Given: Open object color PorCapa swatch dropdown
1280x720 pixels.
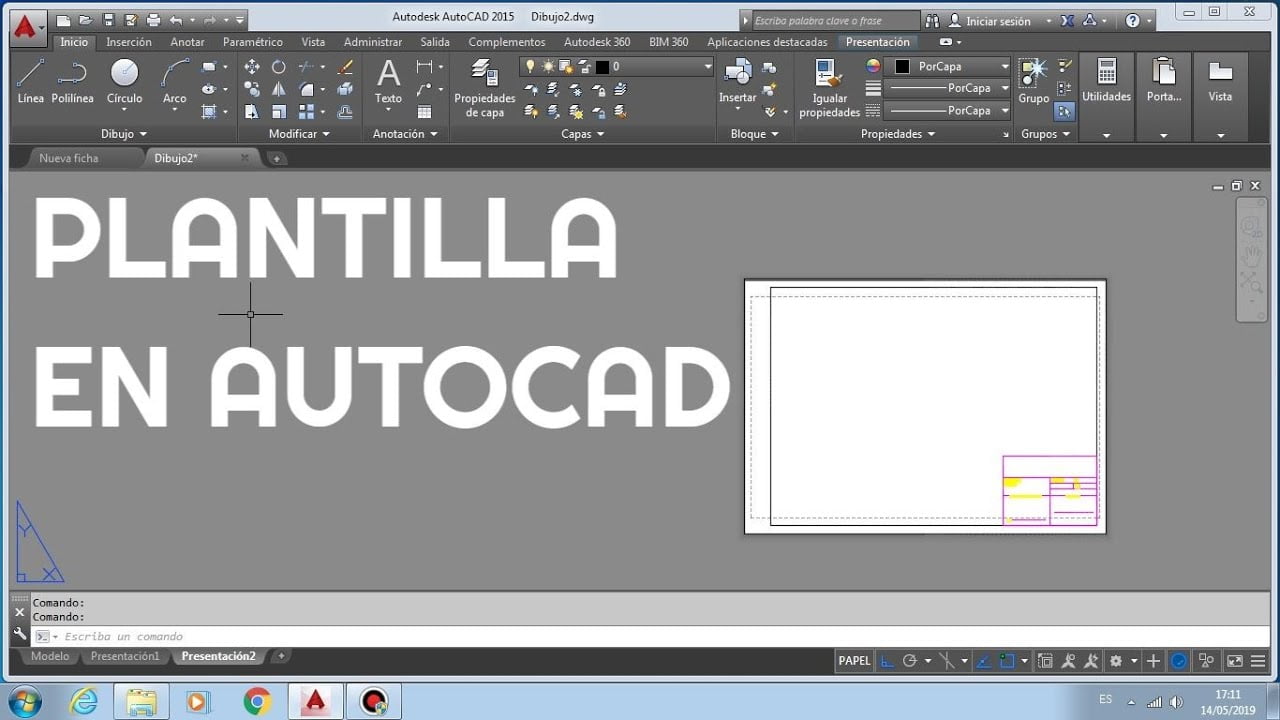Looking at the screenshot, I should pyautogui.click(x=949, y=66).
